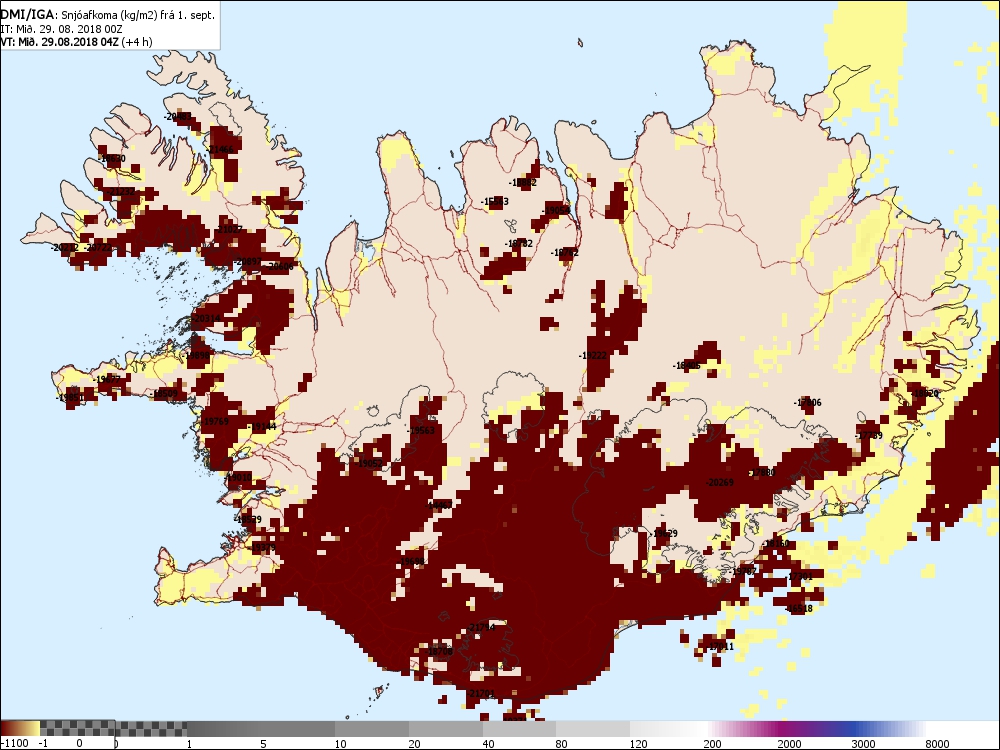Click the 2000 legend scale value

click(789, 743)
